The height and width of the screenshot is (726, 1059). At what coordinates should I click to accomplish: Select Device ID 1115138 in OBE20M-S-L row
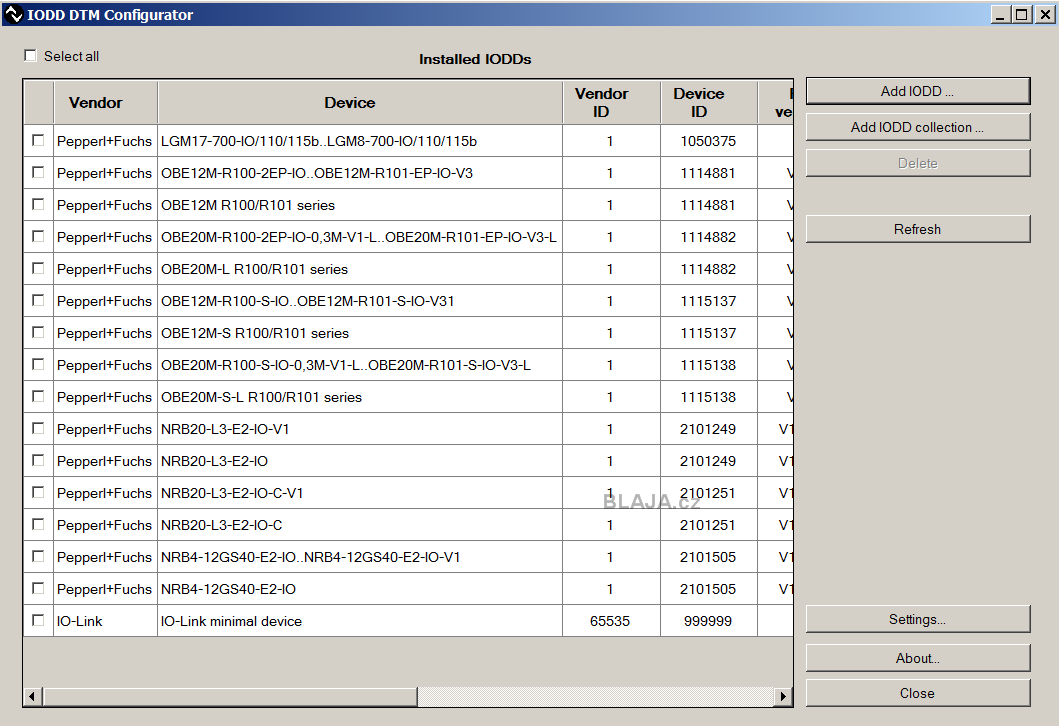[x=708, y=397]
